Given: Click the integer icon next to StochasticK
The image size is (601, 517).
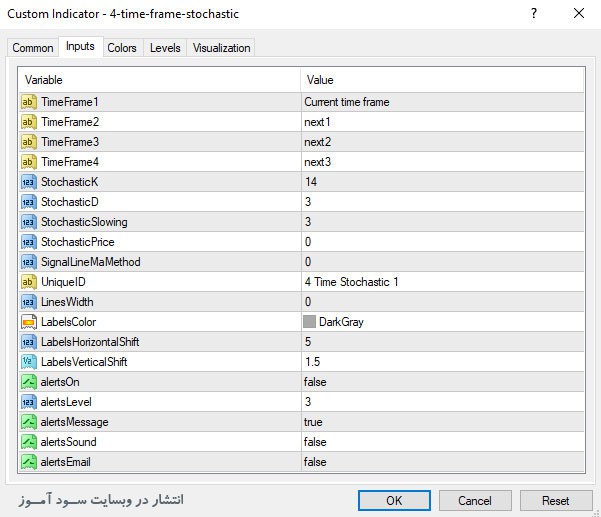Looking at the screenshot, I should (28, 182).
